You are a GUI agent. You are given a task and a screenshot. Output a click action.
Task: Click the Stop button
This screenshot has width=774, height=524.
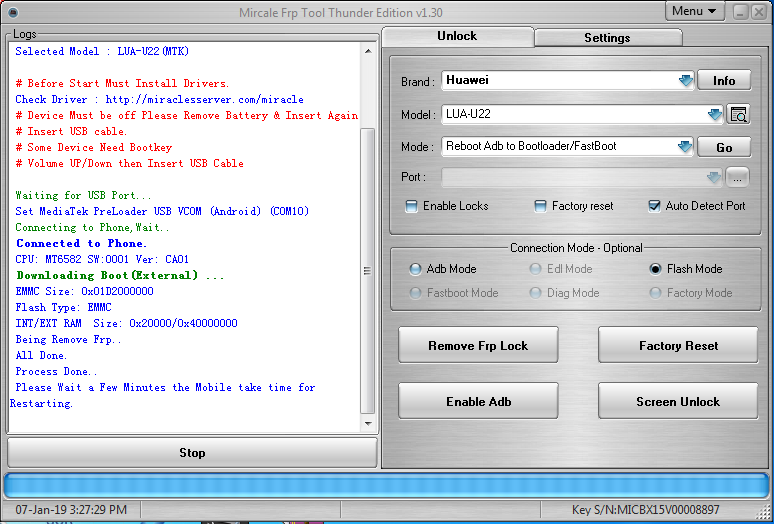coord(192,452)
